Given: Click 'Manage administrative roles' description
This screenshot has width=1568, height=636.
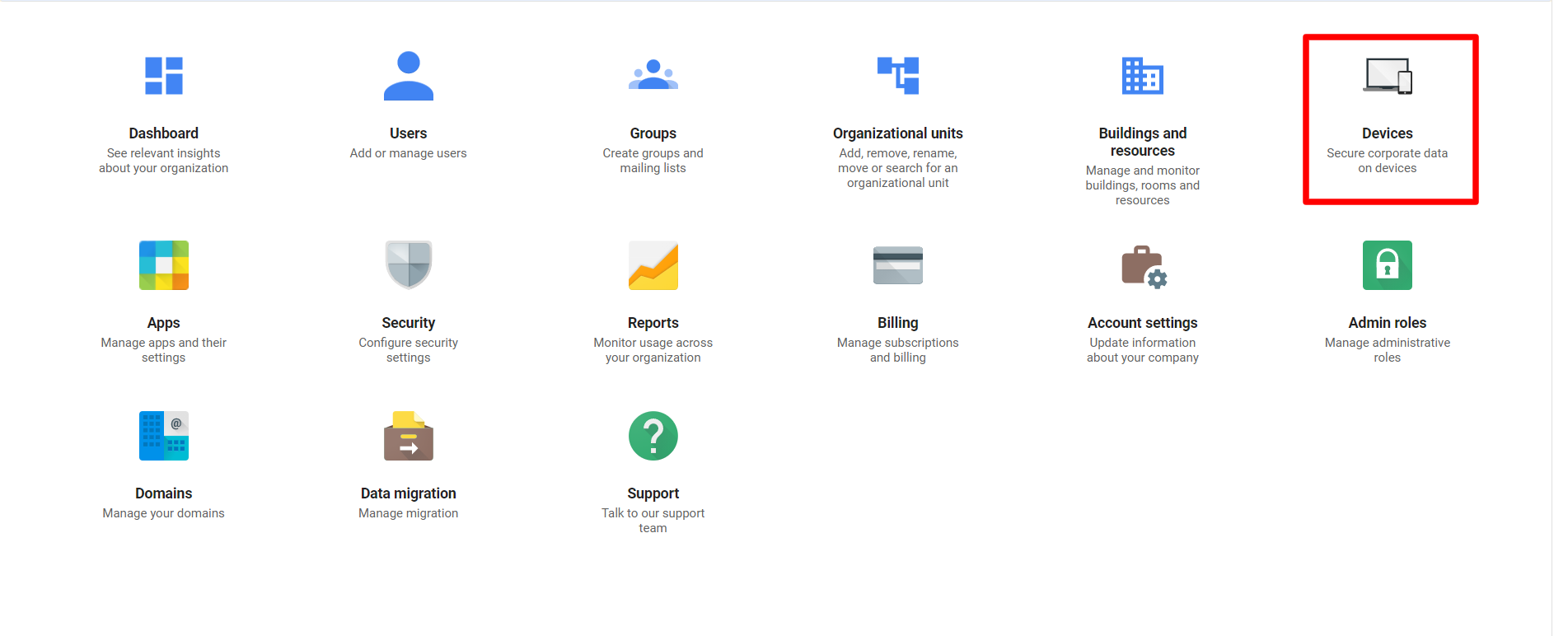Looking at the screenshot, I should [1388, 350].
